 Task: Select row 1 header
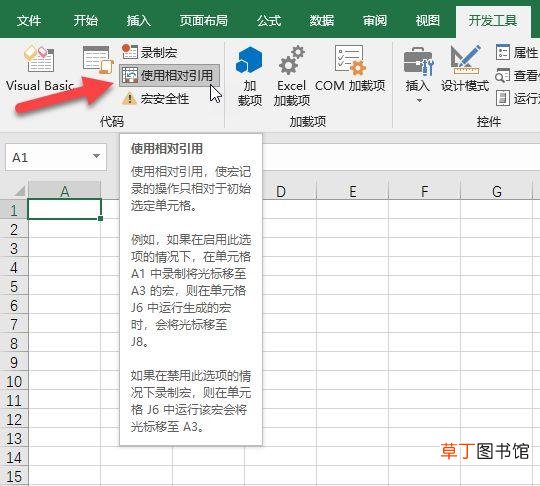click(x=14, y=210)
